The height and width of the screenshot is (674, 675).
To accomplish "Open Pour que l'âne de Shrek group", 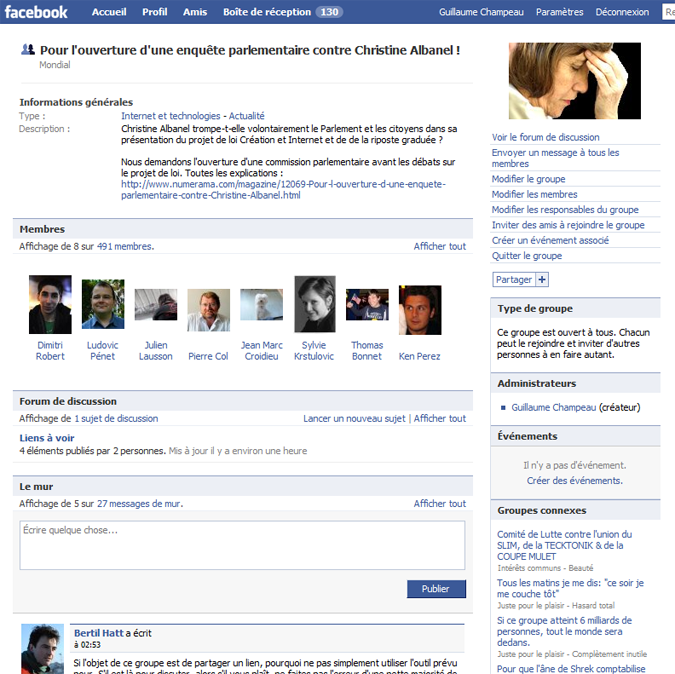I will click(571, 669).
